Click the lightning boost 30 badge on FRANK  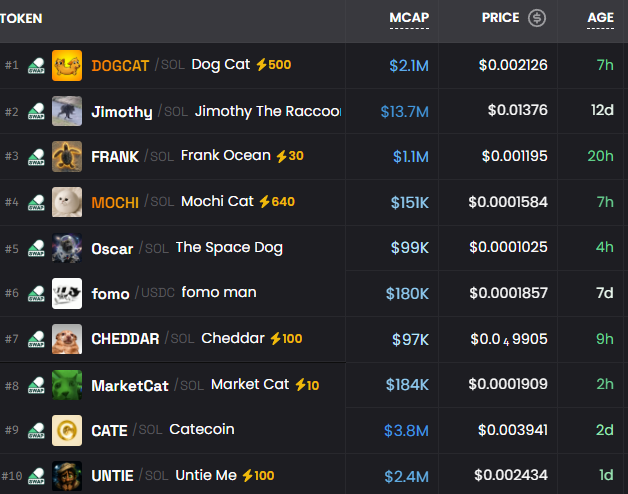(290, 156)
